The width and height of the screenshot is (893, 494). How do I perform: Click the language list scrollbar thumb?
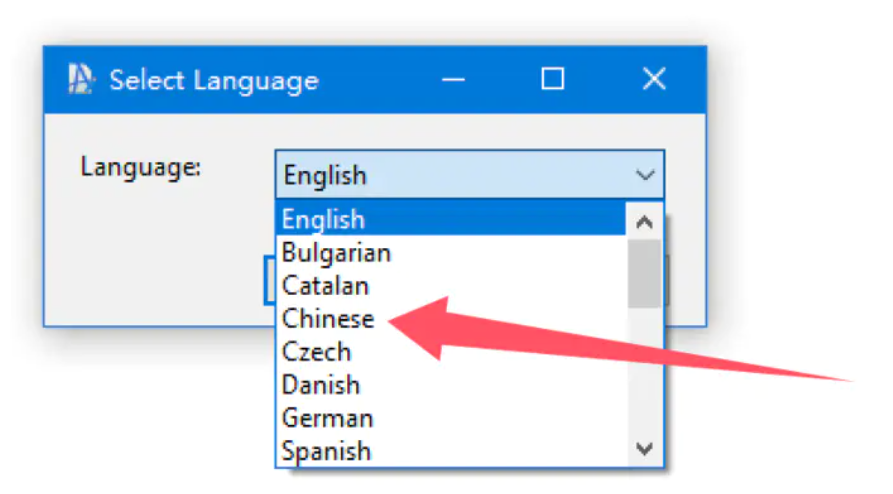(645, 273)
